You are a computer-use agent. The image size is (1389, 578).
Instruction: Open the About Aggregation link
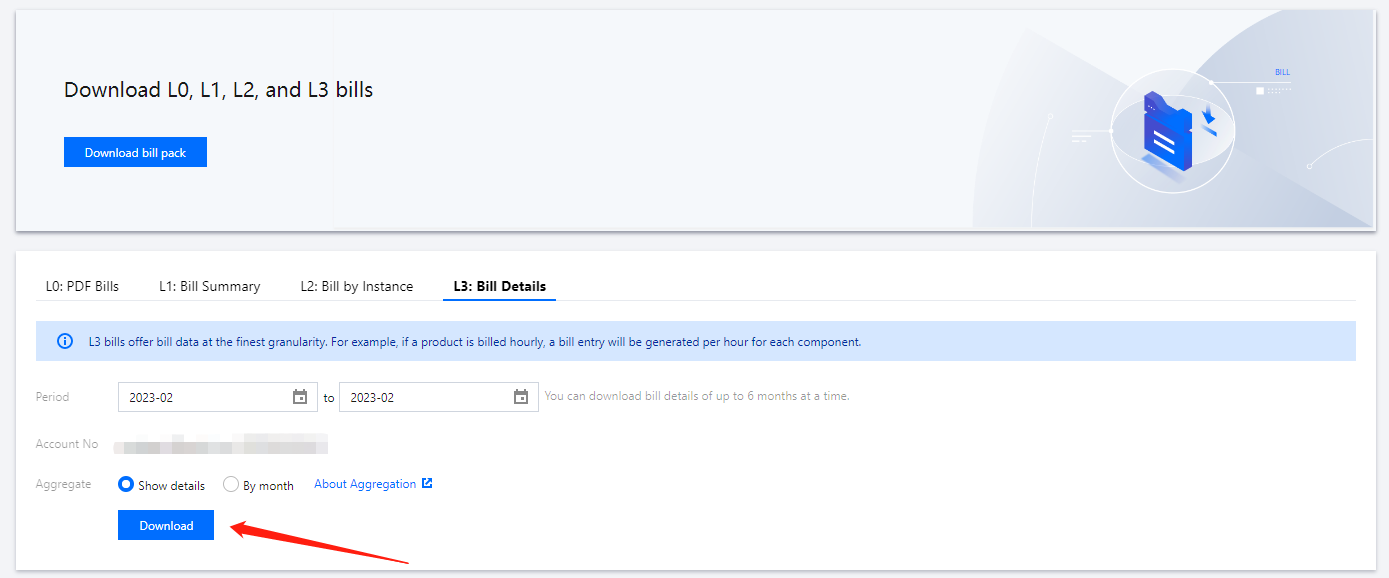[x=365, y=484]
